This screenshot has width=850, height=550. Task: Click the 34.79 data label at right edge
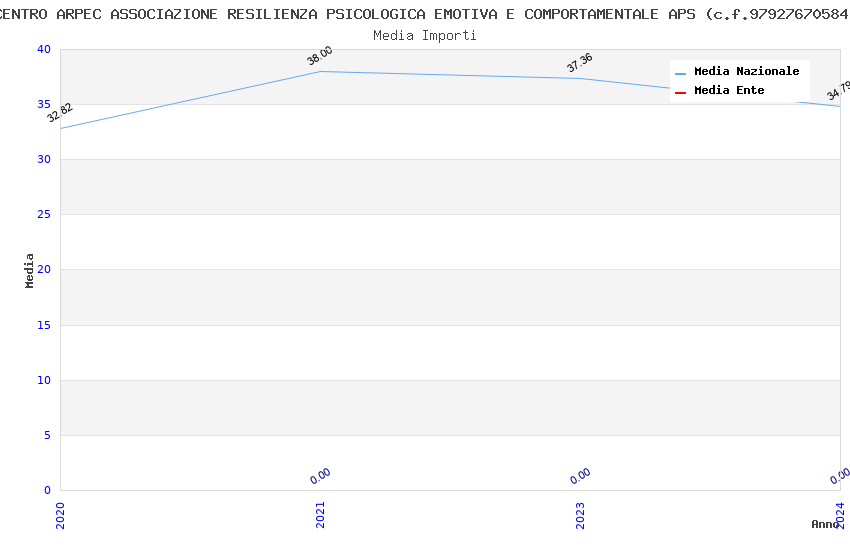(838, 91)
